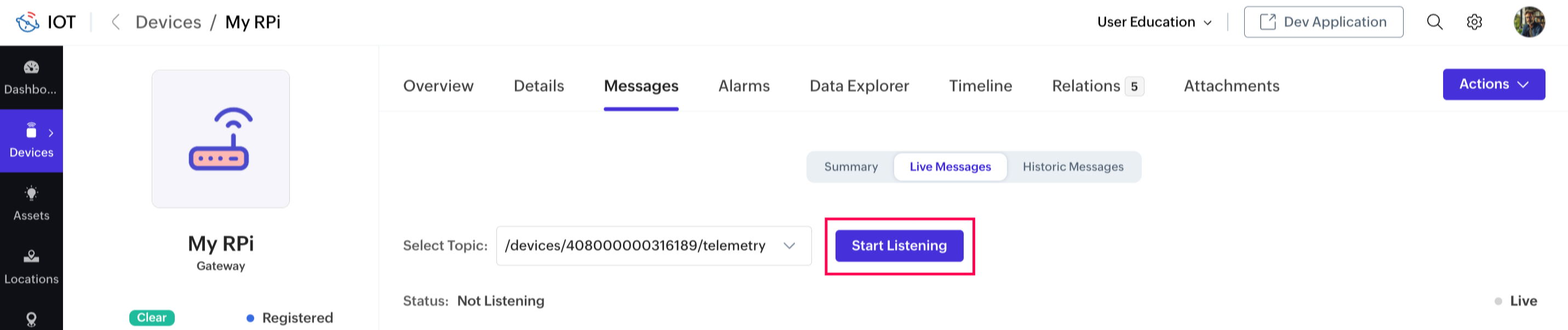The width and height of the screenshot is (1568, 330).
Task: Open the settings gear icon
Action: pyautogui.click(x=1474, y=22)
